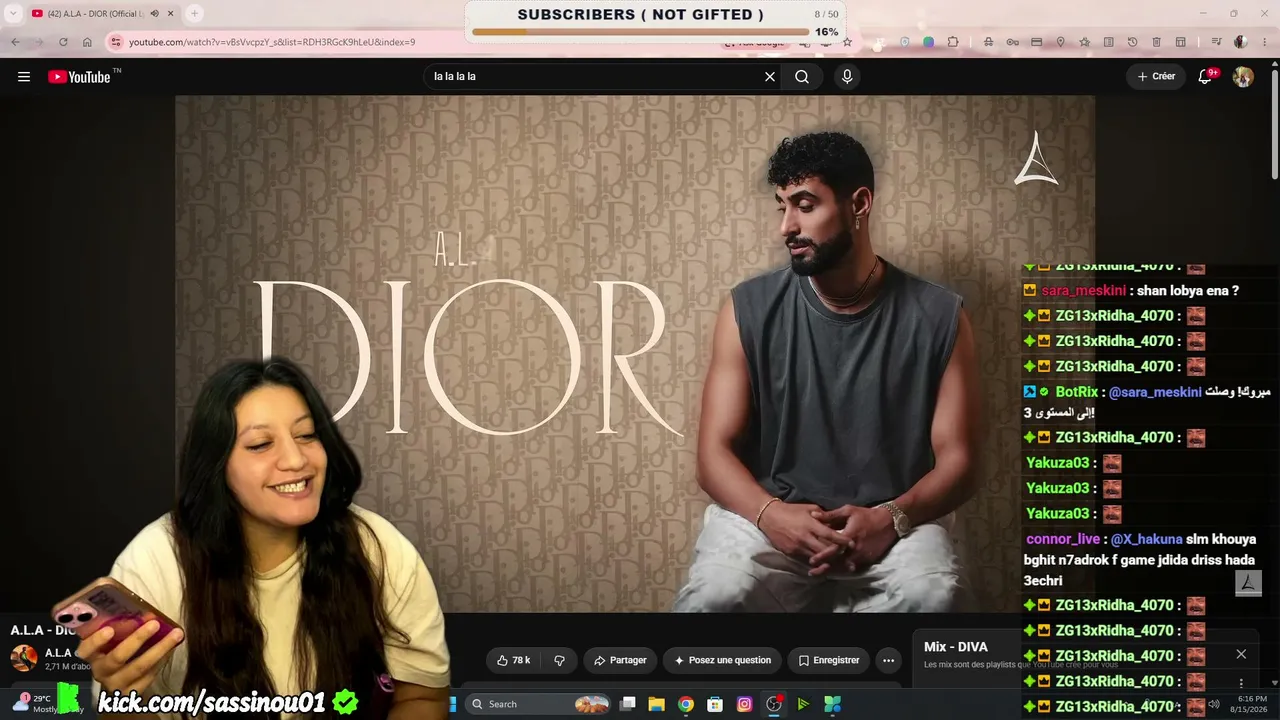
Task: Reload the page with the browser refresh icon
Action: pyautogui.click(x=63, y=42)
